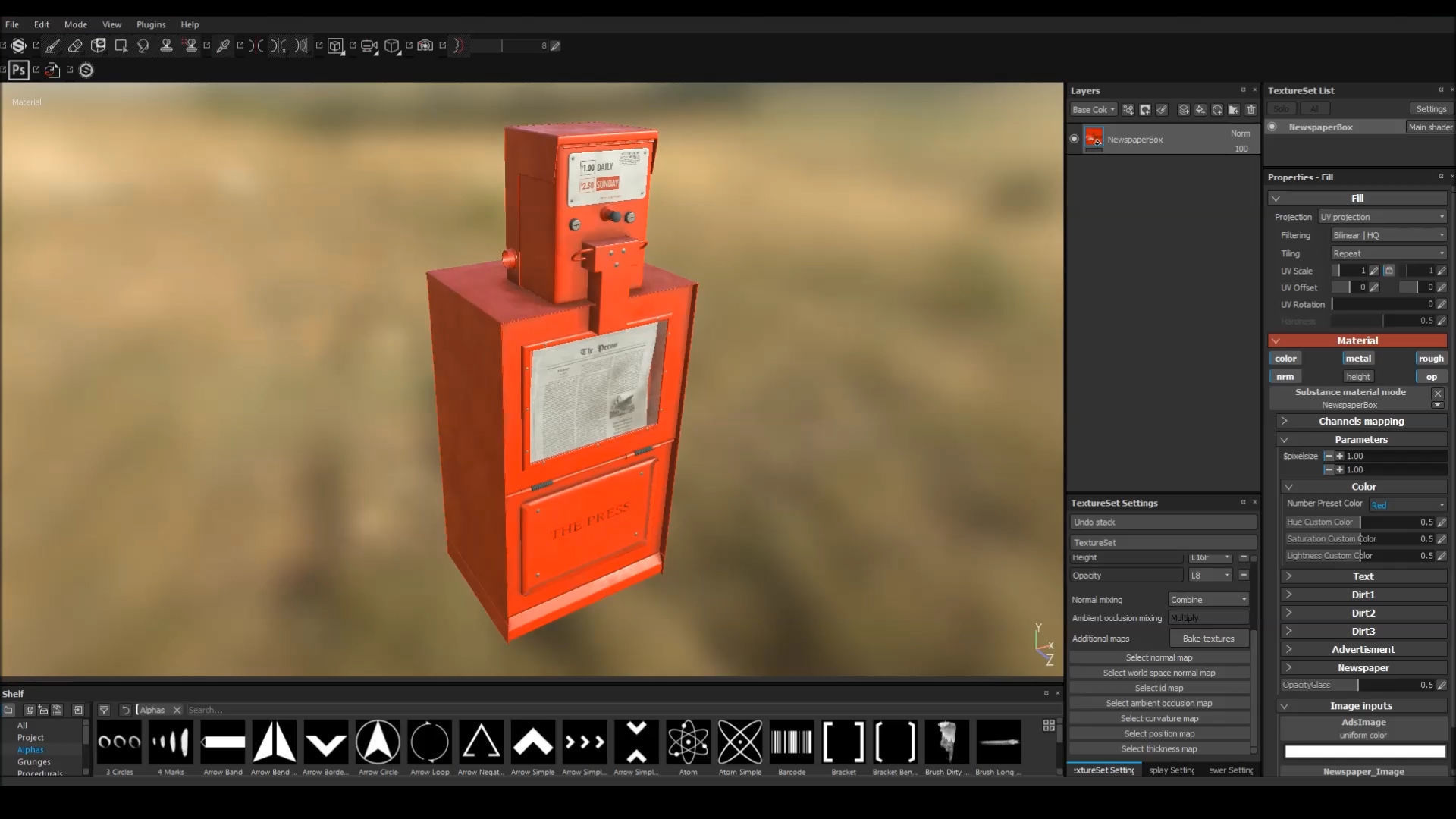Toggle the op channel button
Screen dimensions: 1456x819
tap(1431, 377)
